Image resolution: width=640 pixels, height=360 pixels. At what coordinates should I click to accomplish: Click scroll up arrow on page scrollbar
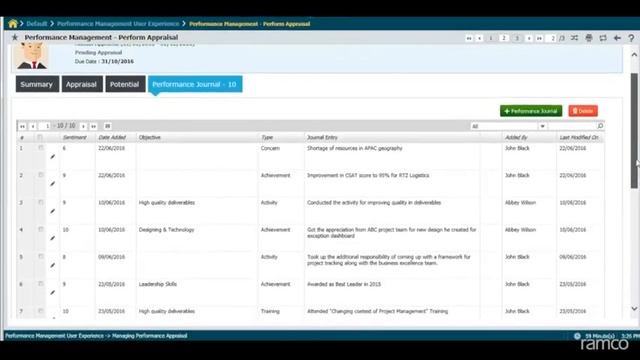[634, 55]
